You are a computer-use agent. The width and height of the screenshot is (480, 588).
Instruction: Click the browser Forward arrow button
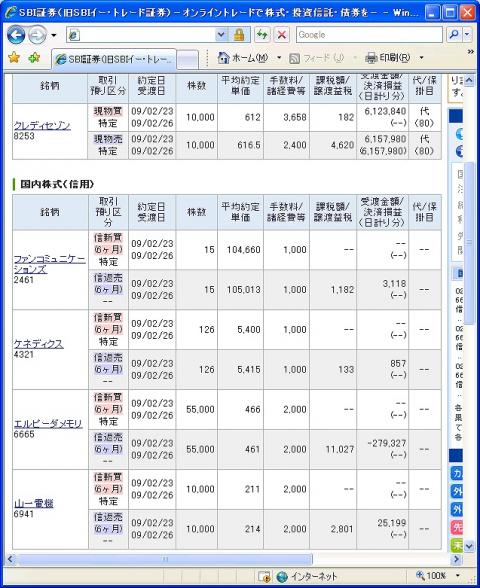click(x=37, y=35)
